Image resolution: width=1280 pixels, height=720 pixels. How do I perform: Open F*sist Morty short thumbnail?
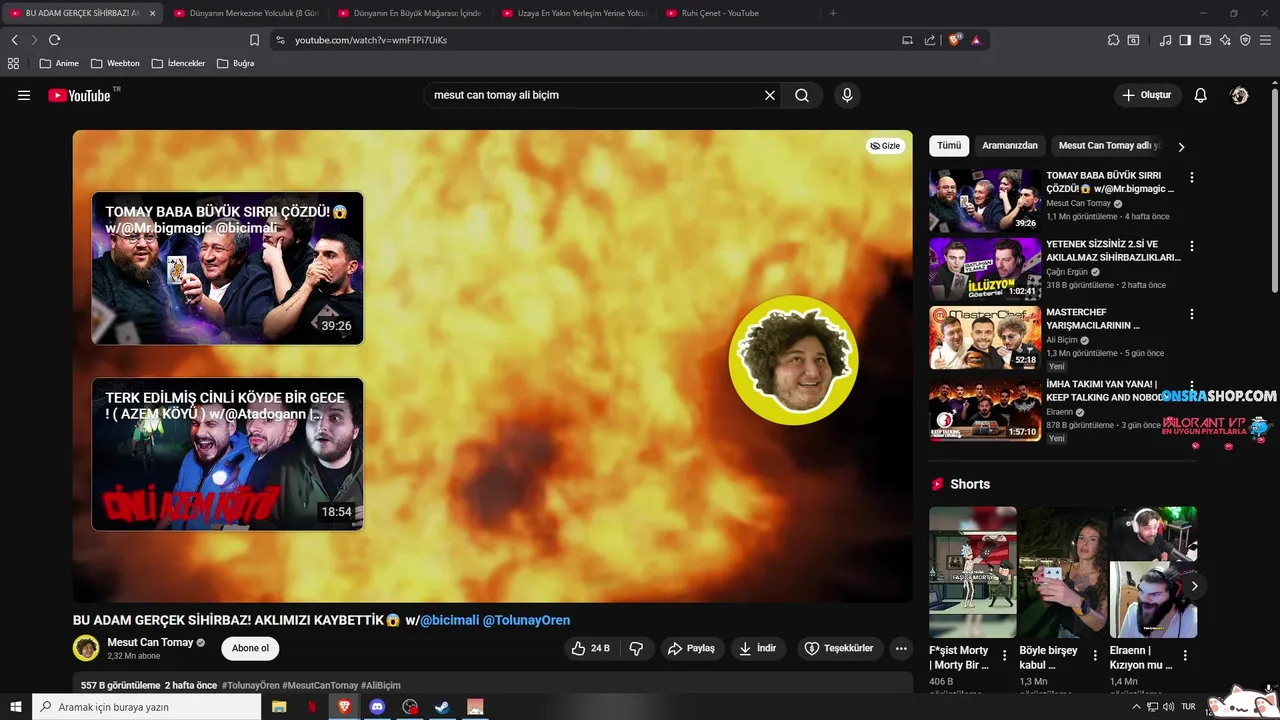tap(973, 572)
